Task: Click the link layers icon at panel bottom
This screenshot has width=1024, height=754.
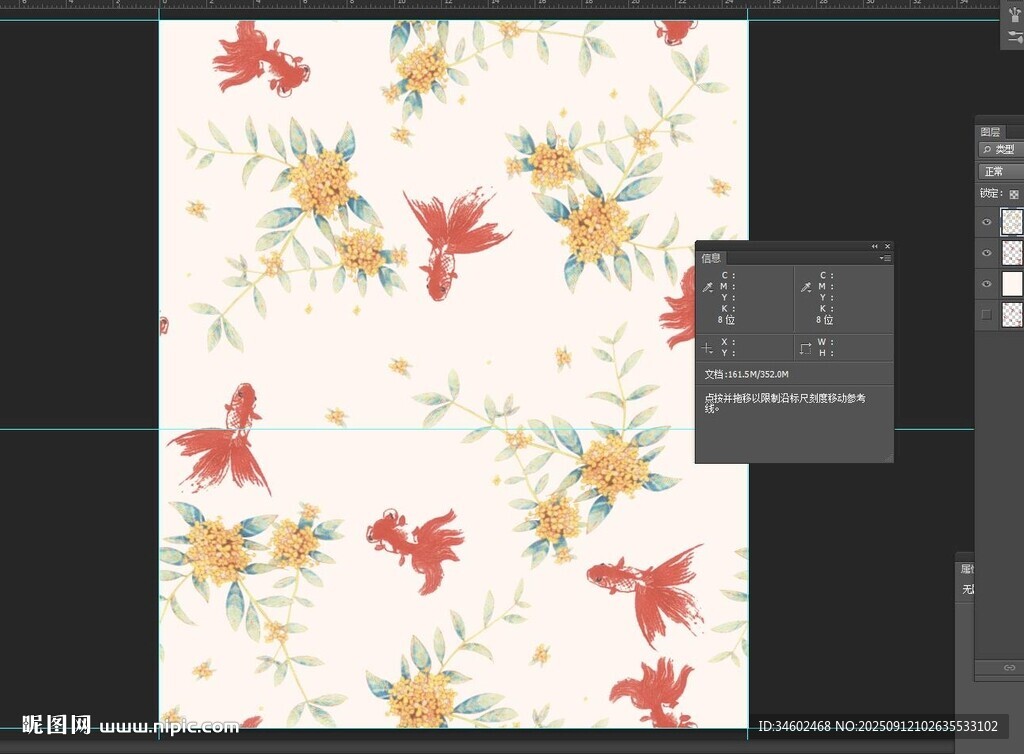Action: (1009, 667)
